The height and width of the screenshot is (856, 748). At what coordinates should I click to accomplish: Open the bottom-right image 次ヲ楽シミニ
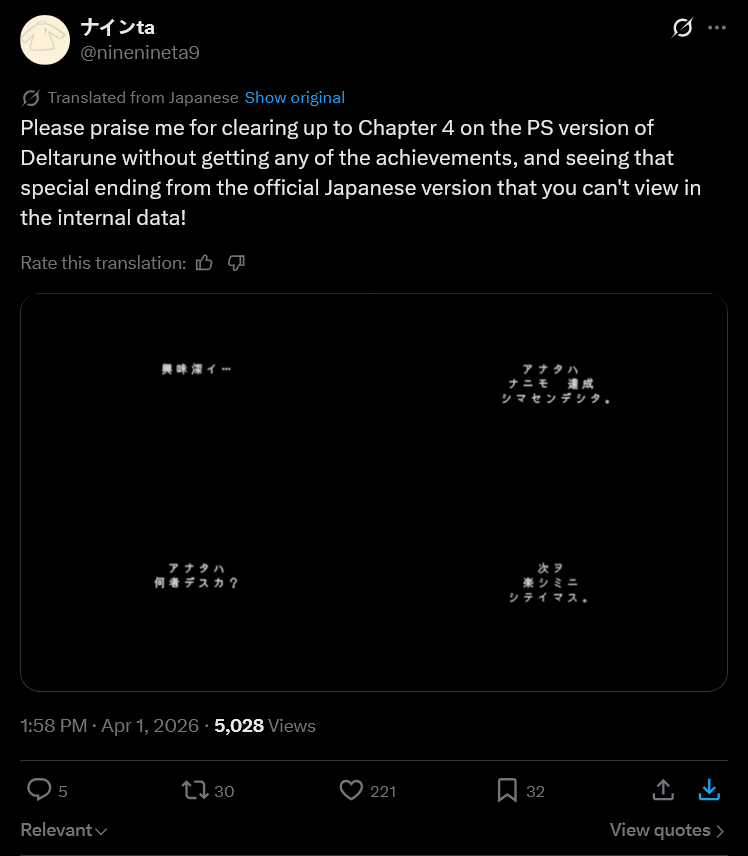(551, 592)
